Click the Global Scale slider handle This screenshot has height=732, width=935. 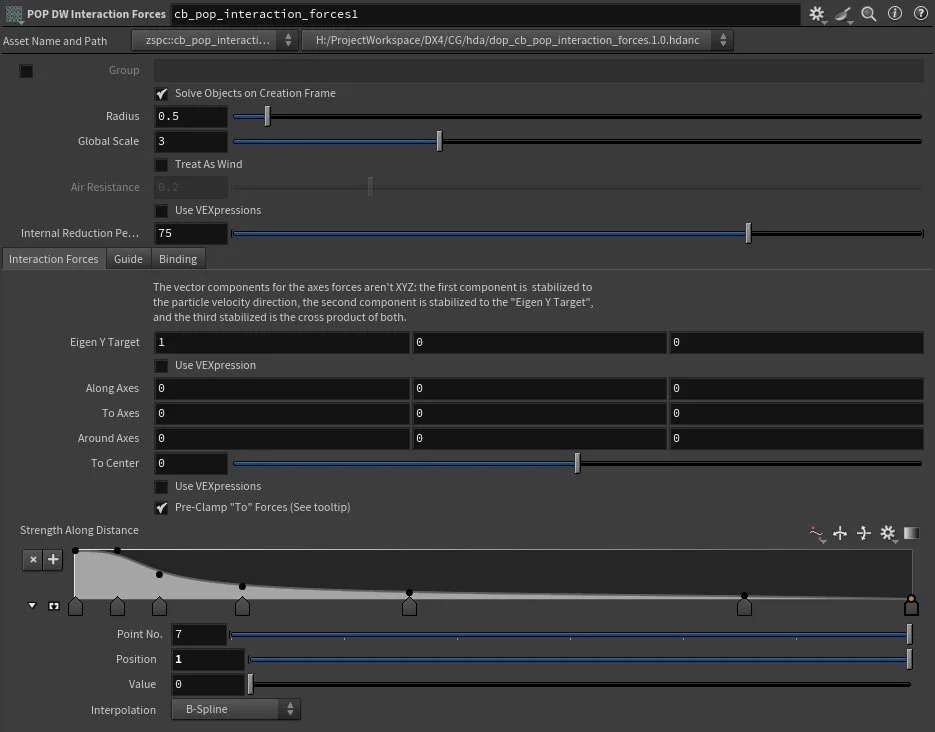(439, 141)
